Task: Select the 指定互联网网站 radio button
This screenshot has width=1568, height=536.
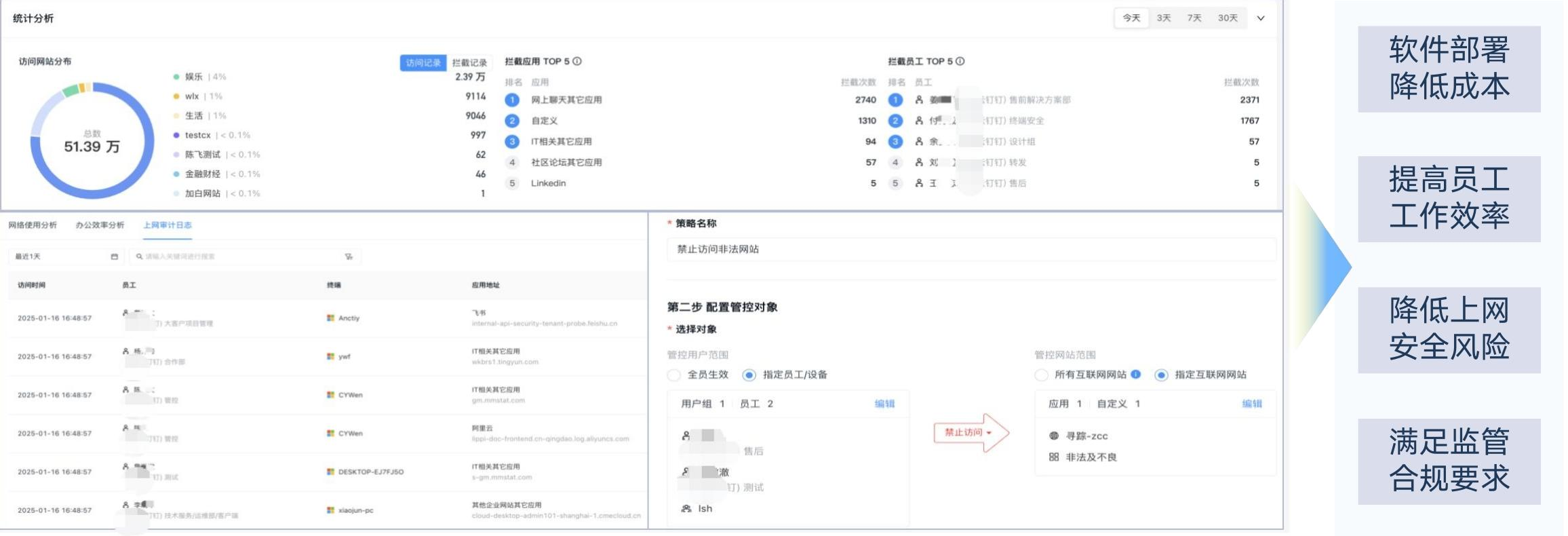Action: [1161, 375]
